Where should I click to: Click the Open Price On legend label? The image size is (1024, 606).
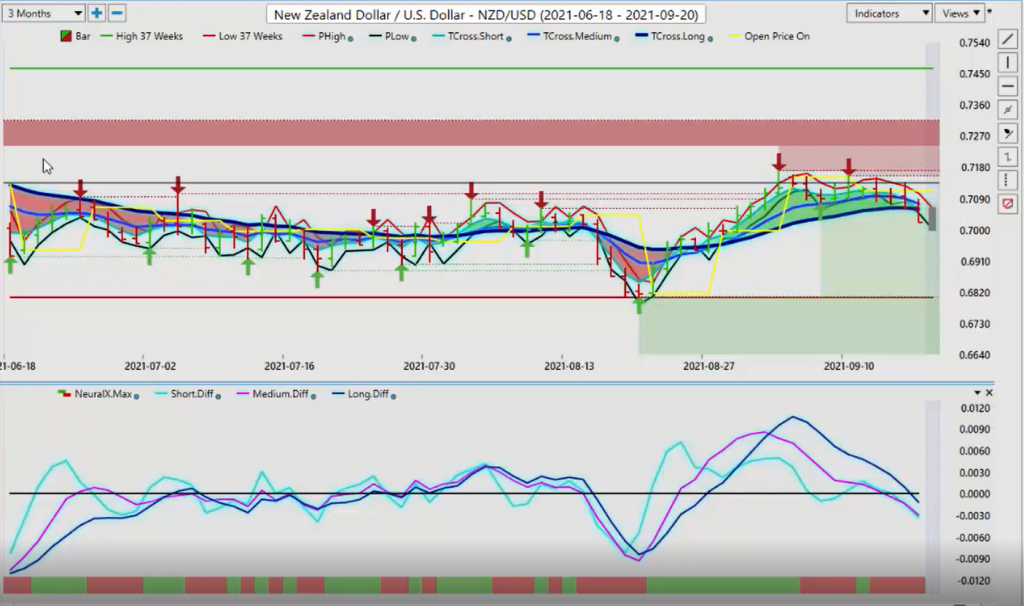point(777,37)
